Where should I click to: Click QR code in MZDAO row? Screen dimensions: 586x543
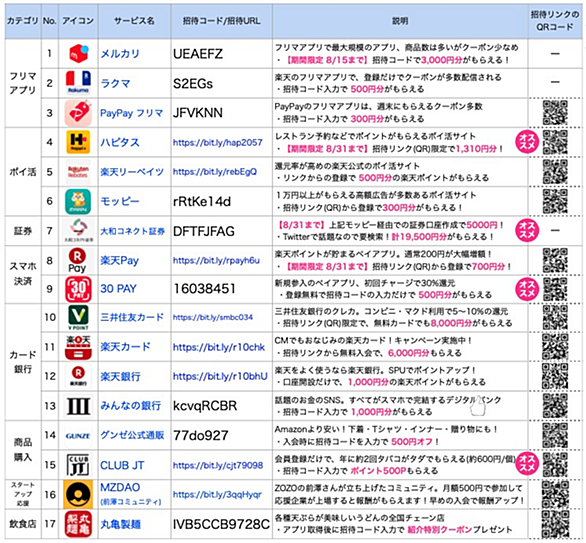pos(555,494)
